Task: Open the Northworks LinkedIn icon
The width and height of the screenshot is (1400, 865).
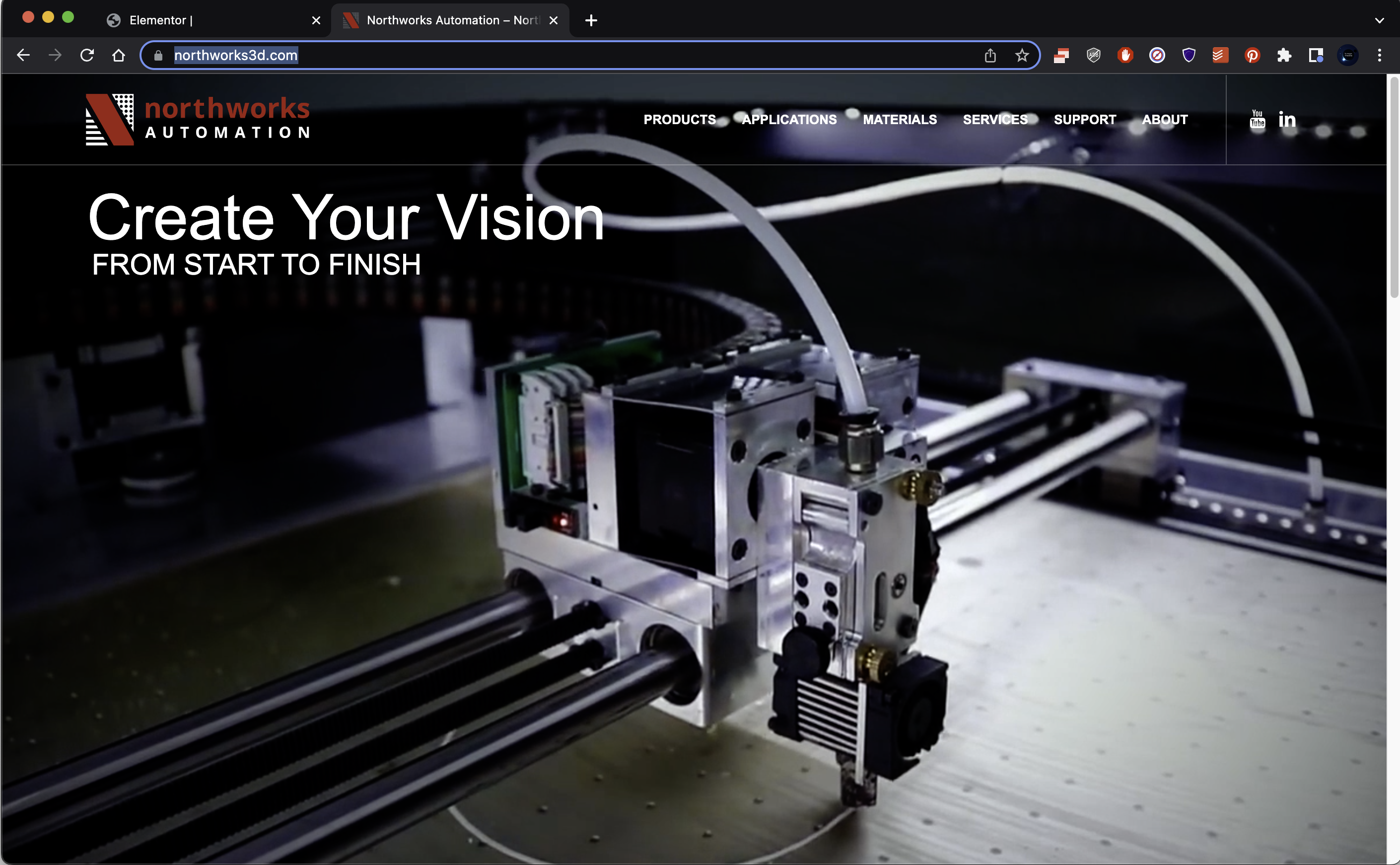Action: tap(1287, 120)
